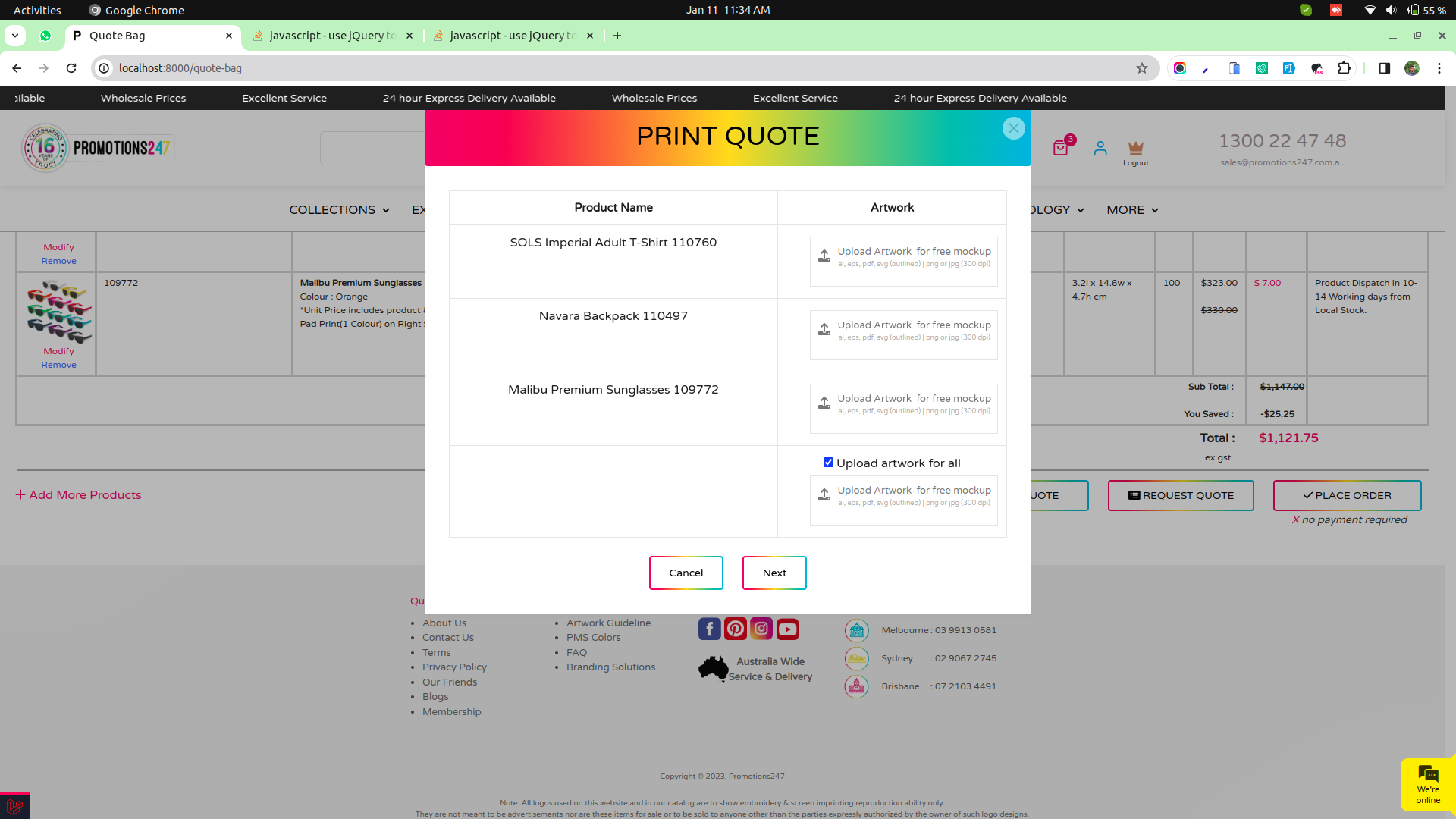Viewport: 1456px width, 819px height.
Task: Click upload icon for Navara Backpack artwork
Action: click(x=824, y=330)
